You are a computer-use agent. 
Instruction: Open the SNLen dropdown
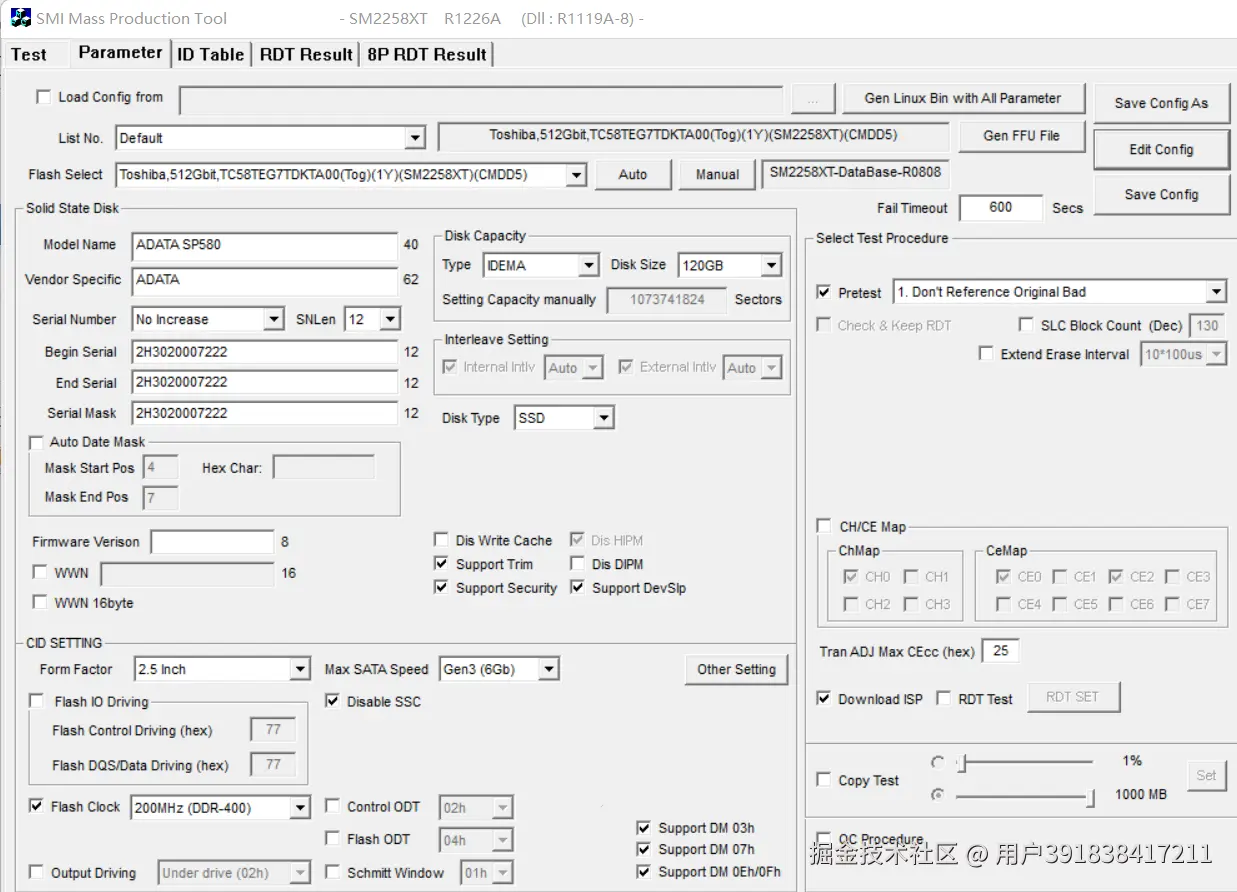point(372,320)
